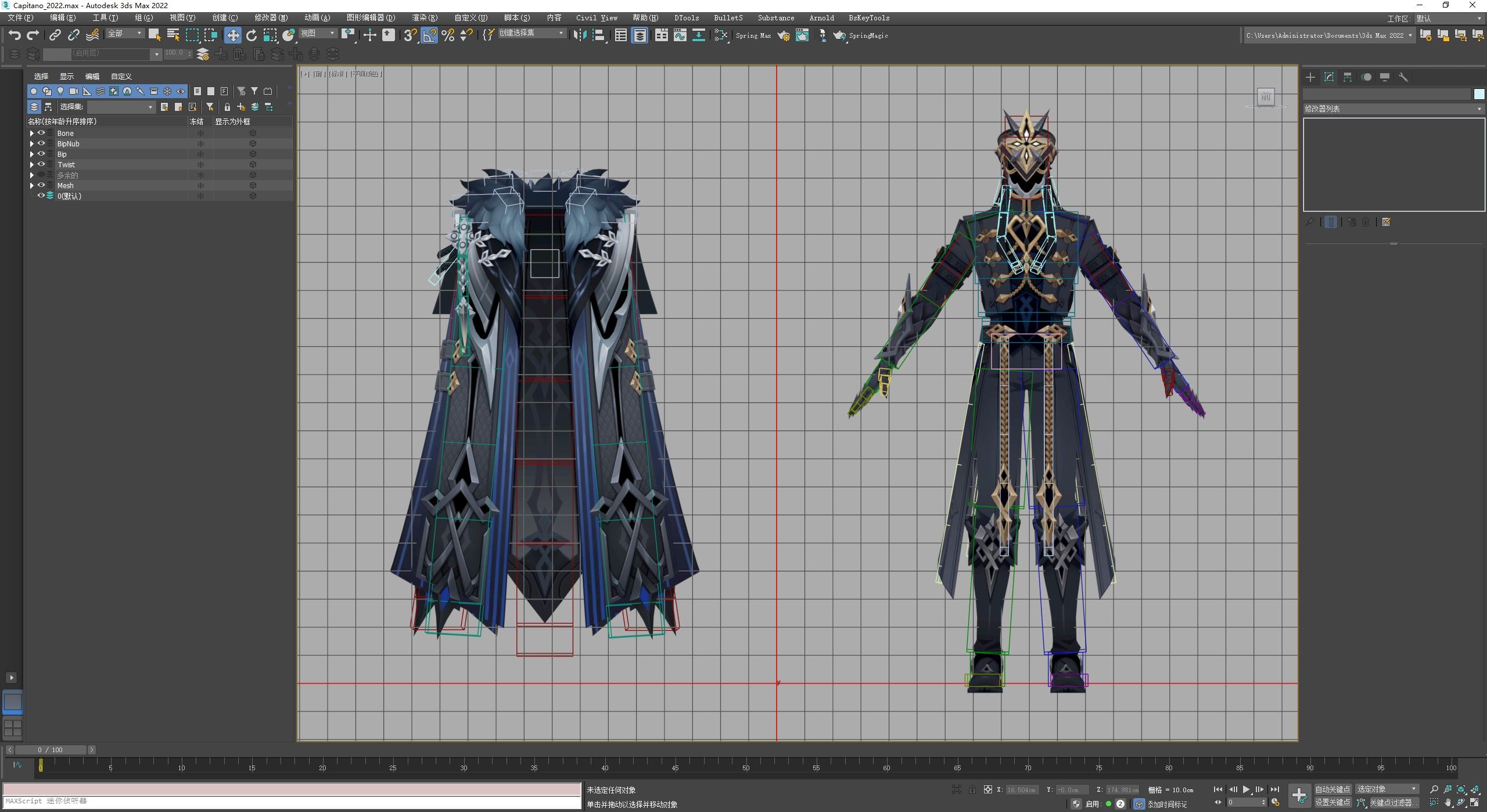The image size is (1487, 812).
Task: Jump to the end of the animation
Action: (1274, 789)
